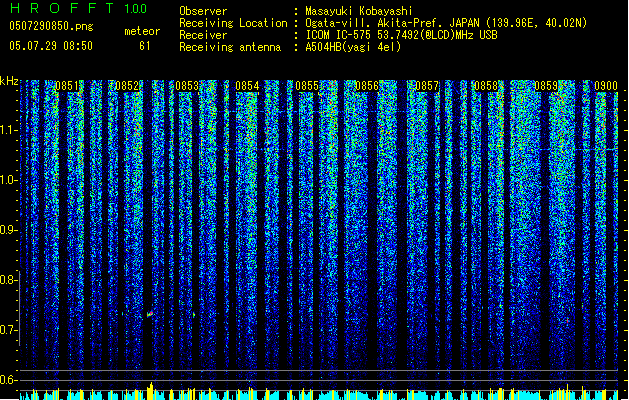Click the 0851 time marker
629x400 pixels.
[x=67, y=86]
